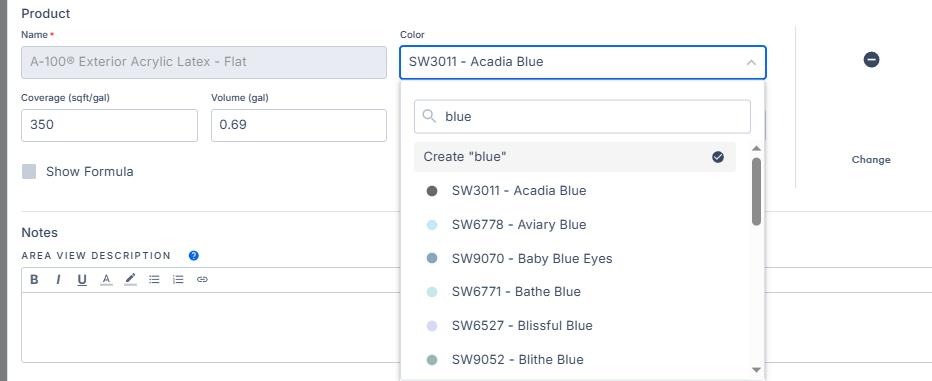Click the color list scroll down arrow
This screenshot has height=381, width=932.
tap(756, 370)
